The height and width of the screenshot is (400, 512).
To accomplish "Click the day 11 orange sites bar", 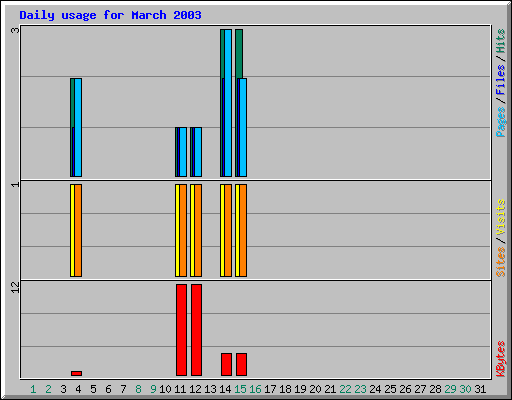I will 183,230.
